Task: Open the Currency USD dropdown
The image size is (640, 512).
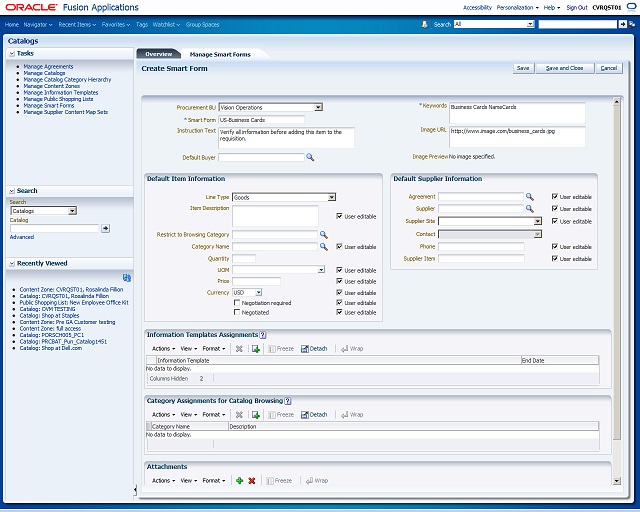Action: point(259,293)
